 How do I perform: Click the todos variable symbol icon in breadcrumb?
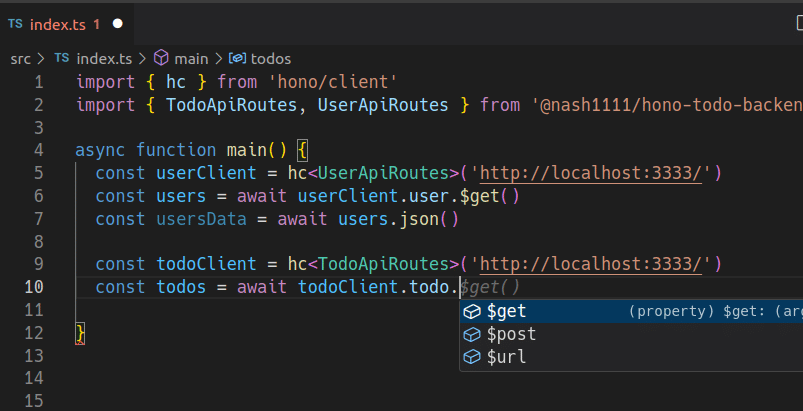(x=237, y=59)
